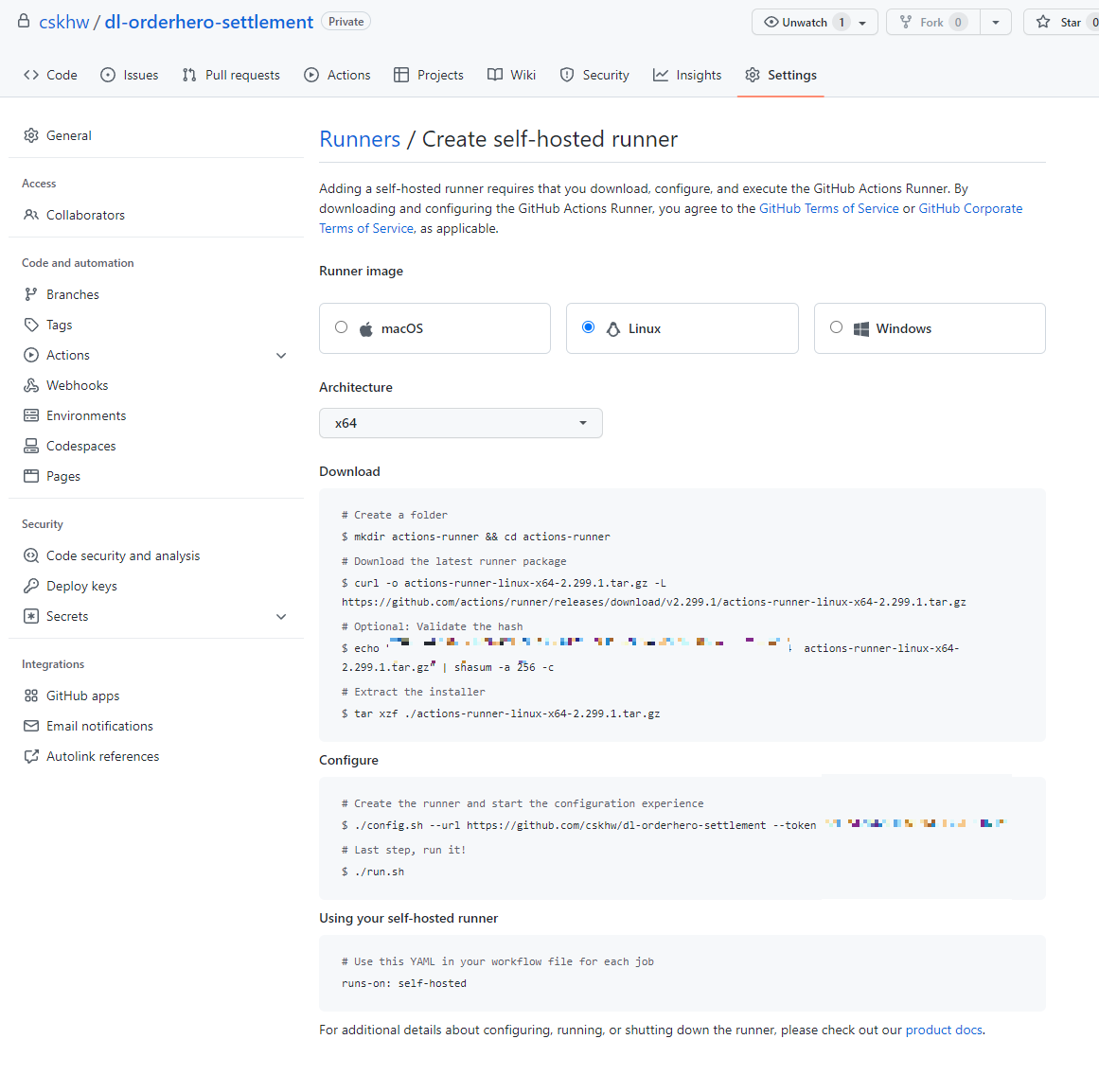
Task: Click the Secrets asterisk icon
Action: pos(31,616)
